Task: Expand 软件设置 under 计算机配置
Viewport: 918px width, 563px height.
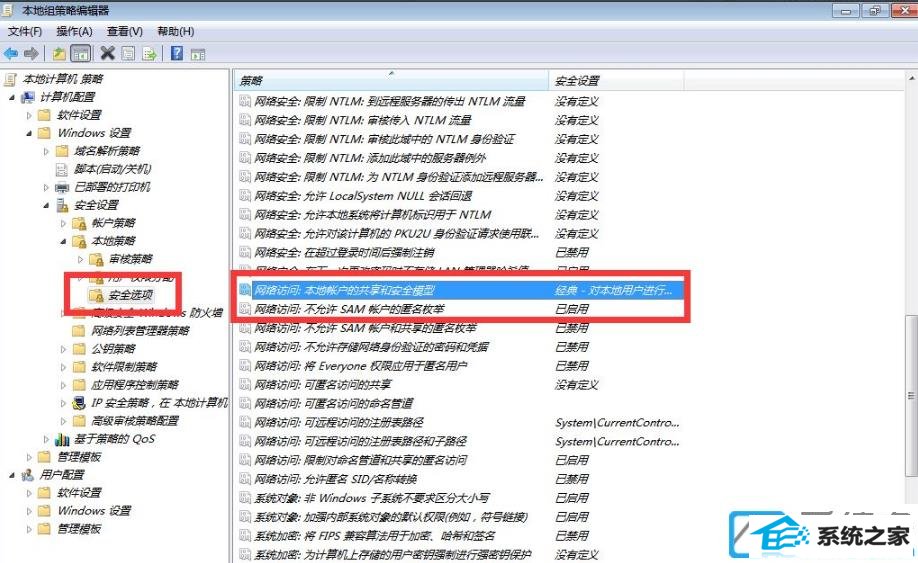Action: coord(29,115)
